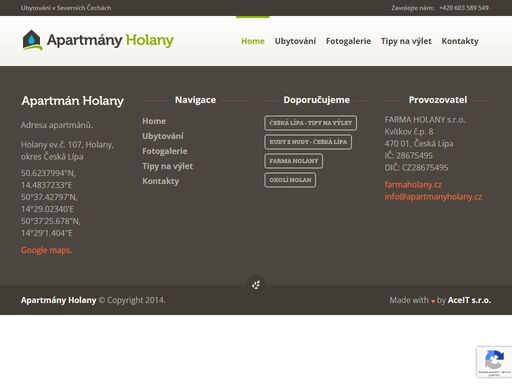The width and height of the screenshot is (512, 384).
Task: Open the Home menu item in header
Action: tap(253, 41)
